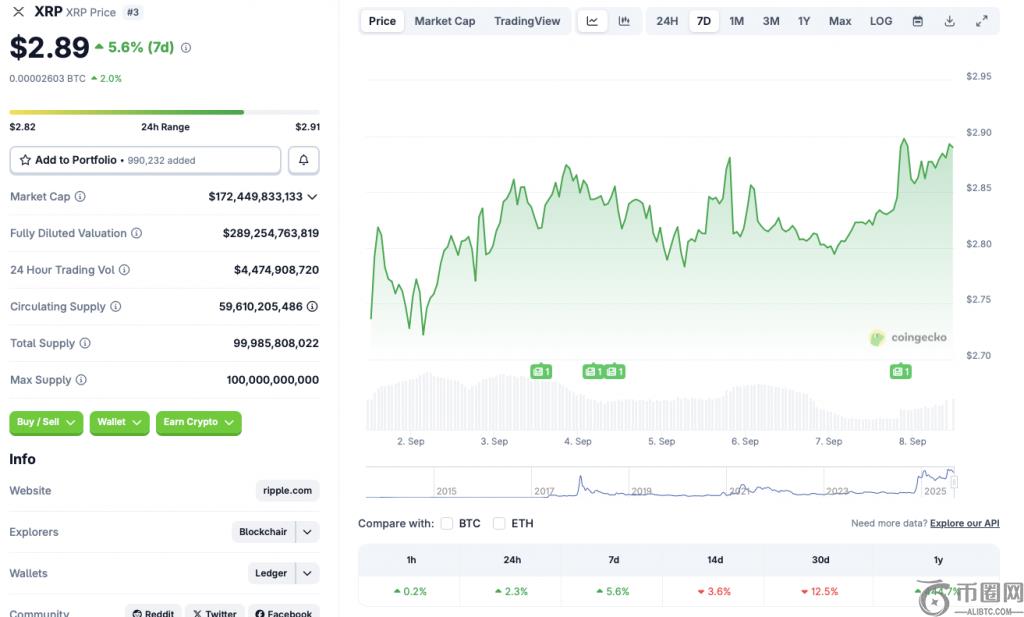1024x617 pixels.
Task: Open the Buy / Sell dropdown
Action: tap(47, 422)
